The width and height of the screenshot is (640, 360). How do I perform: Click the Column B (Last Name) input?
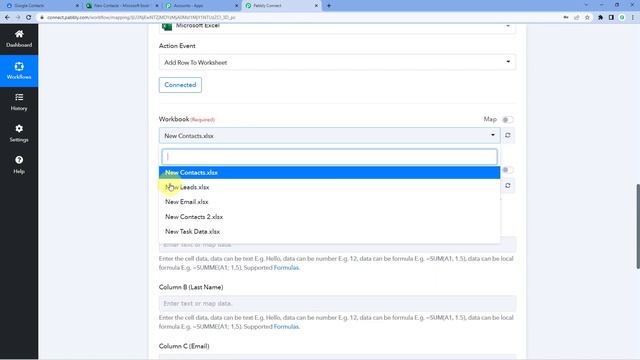pos(337,304)
